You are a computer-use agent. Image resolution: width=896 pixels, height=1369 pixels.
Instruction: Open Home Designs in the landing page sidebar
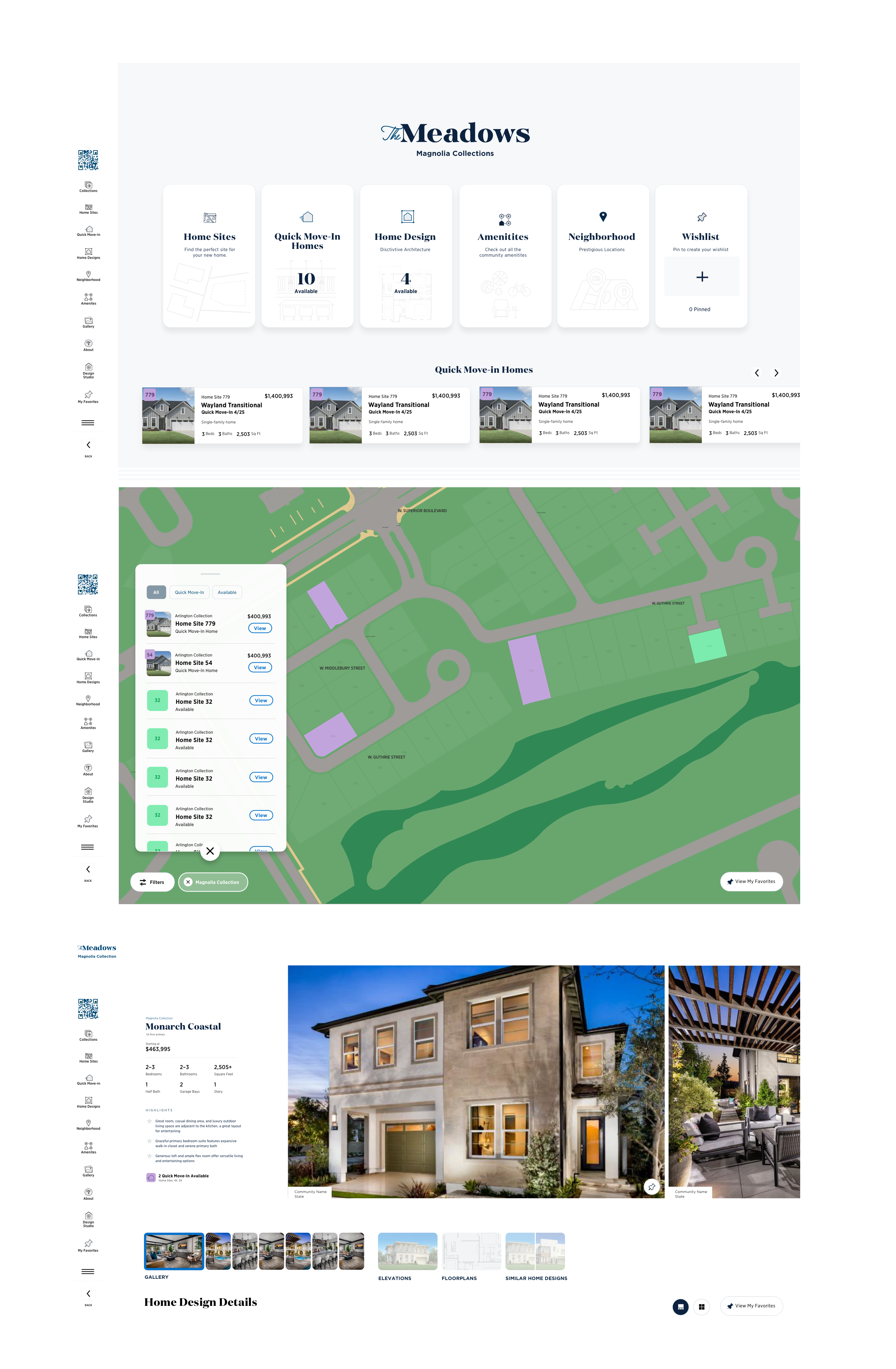[x=88, y=254]
